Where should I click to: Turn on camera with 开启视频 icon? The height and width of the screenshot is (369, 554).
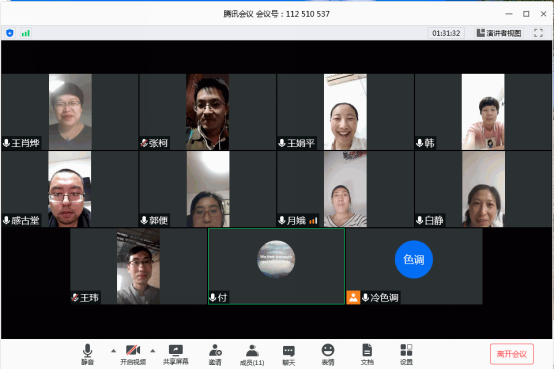133,354
